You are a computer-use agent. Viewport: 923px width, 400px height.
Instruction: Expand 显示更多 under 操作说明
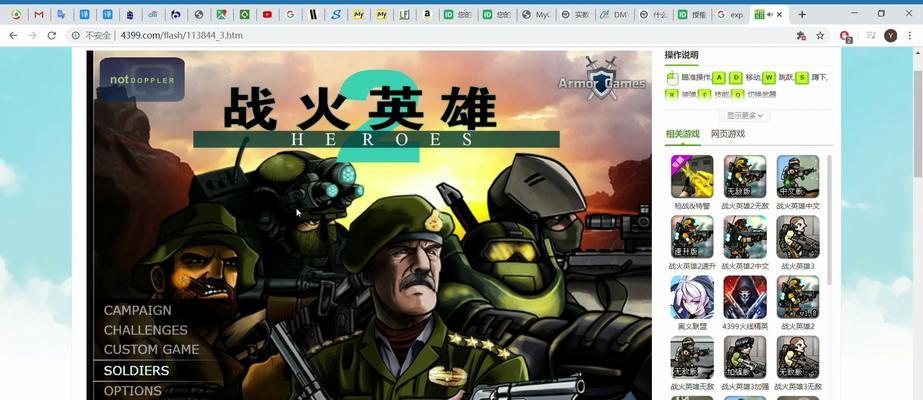pos(745,116)
